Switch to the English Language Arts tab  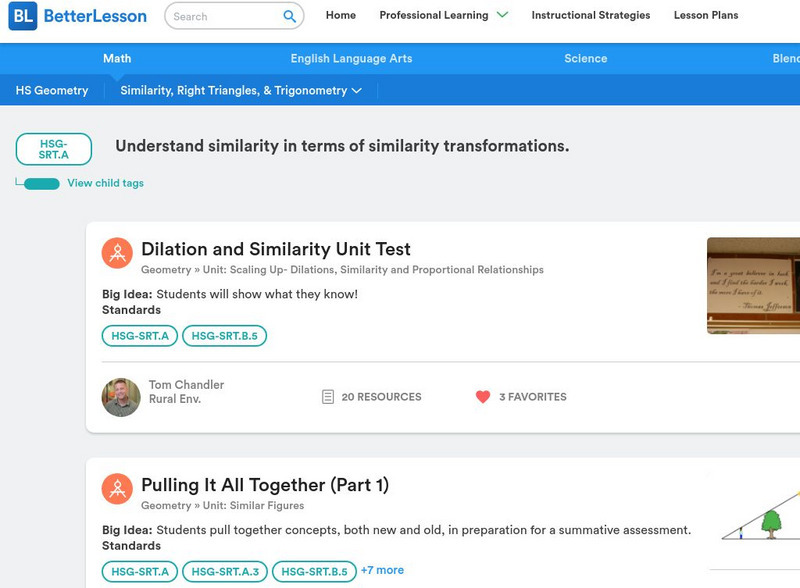pos(351,59)
